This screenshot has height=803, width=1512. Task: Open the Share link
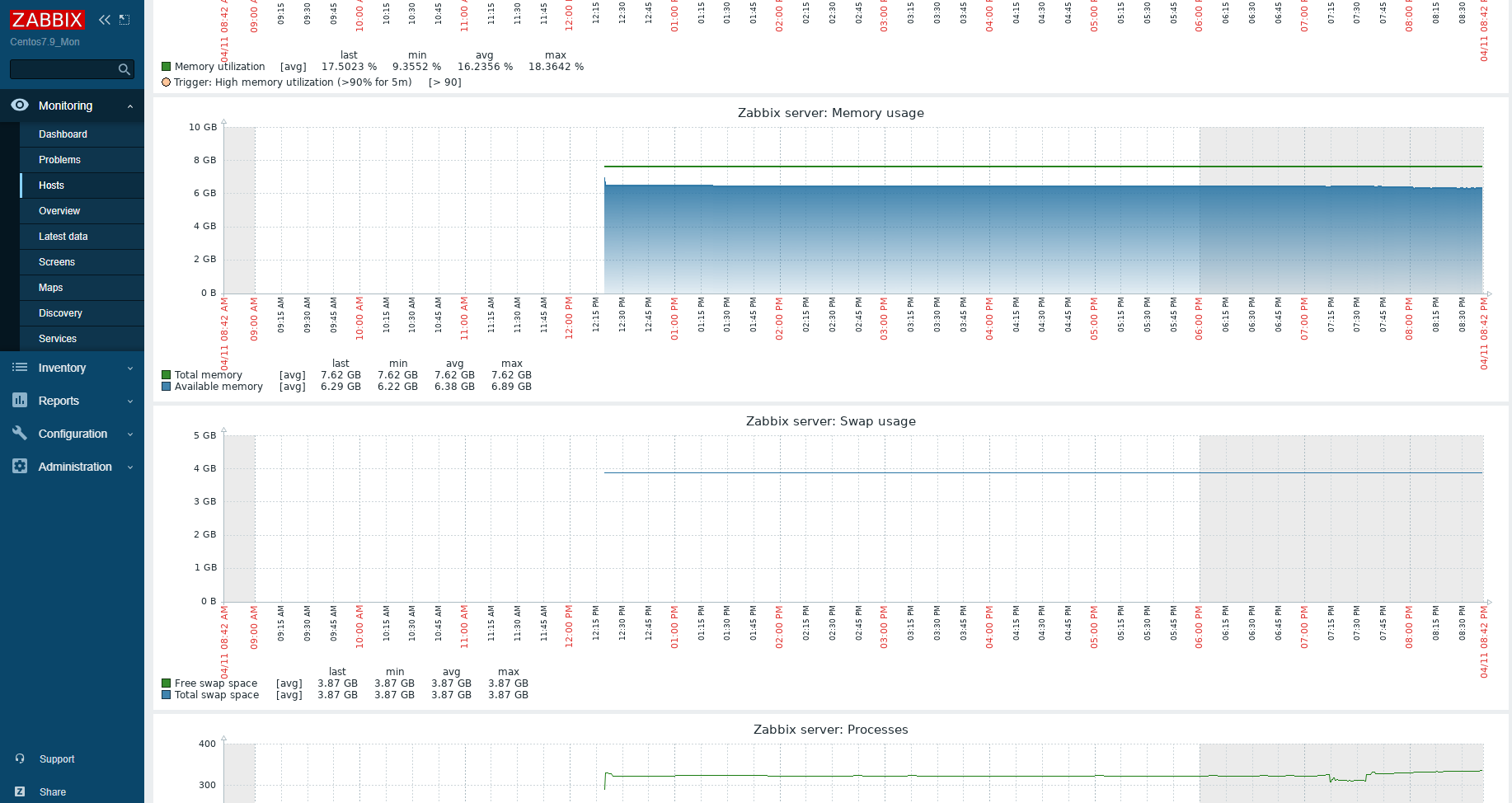(x=53, y=792)
